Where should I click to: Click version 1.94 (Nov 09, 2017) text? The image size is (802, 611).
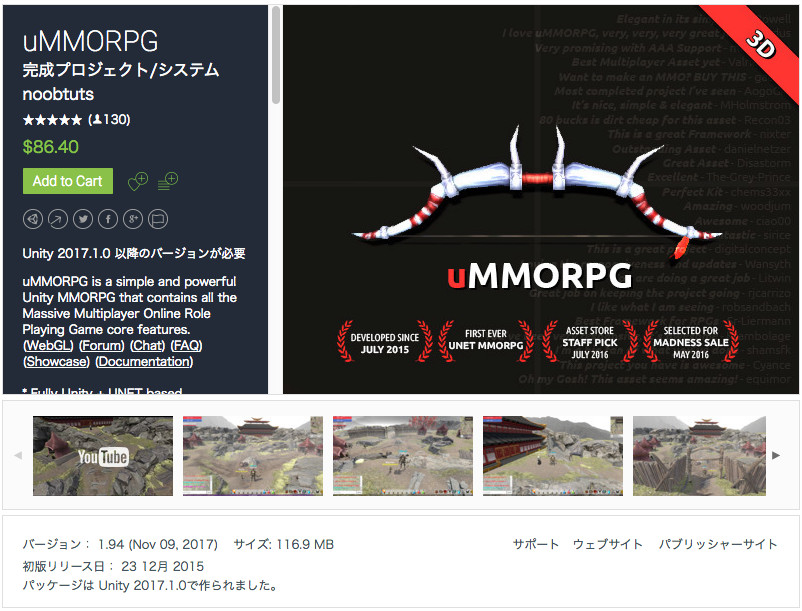[120, 544]
